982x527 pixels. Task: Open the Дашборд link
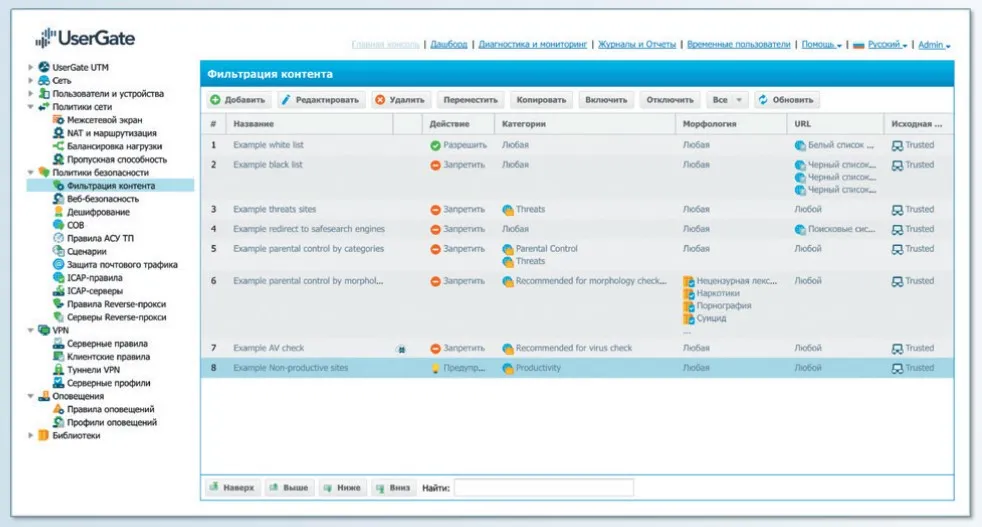click(x=448, y=44)
